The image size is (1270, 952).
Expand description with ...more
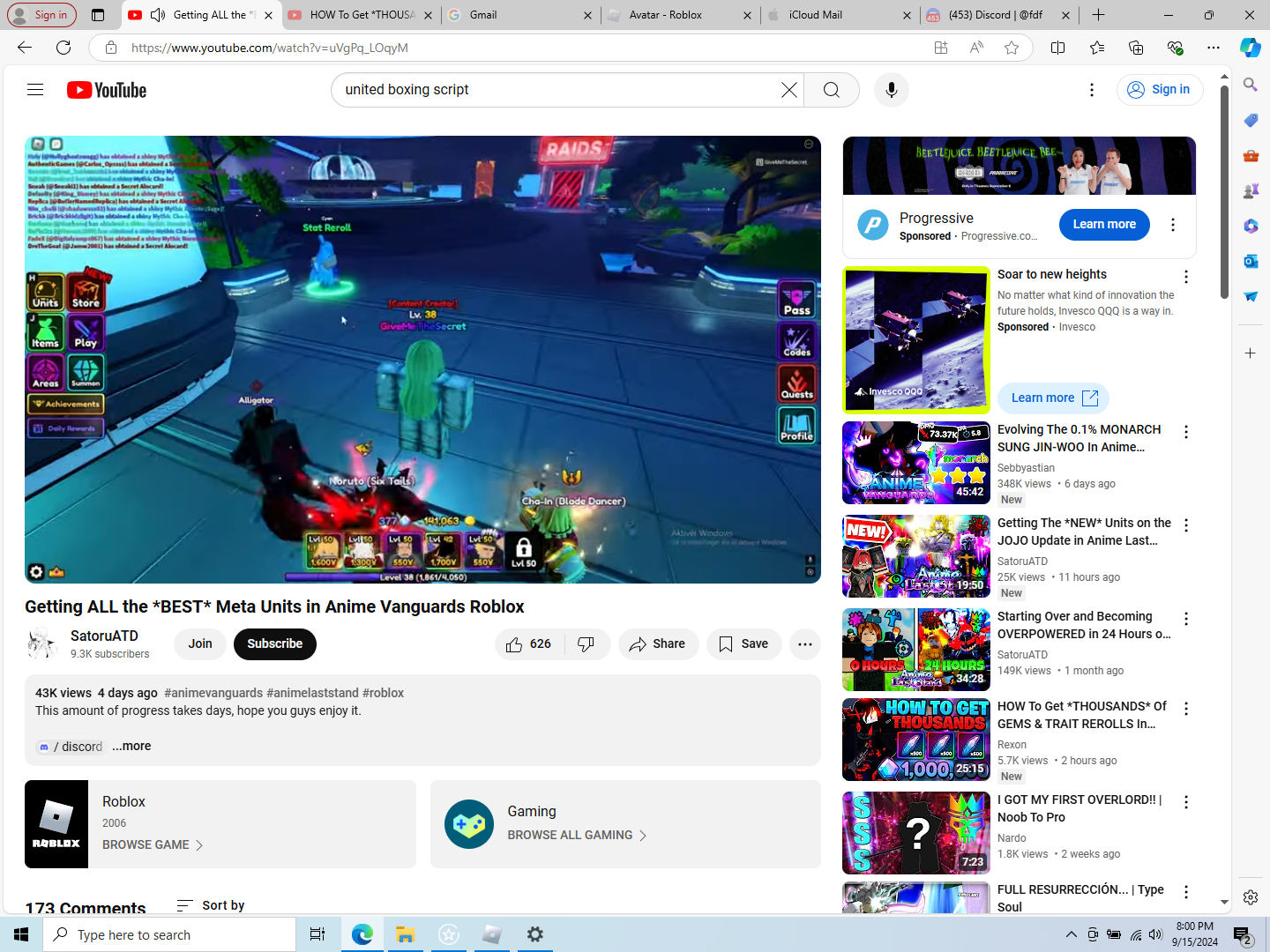pyautogui.click(x=131, y=746)
